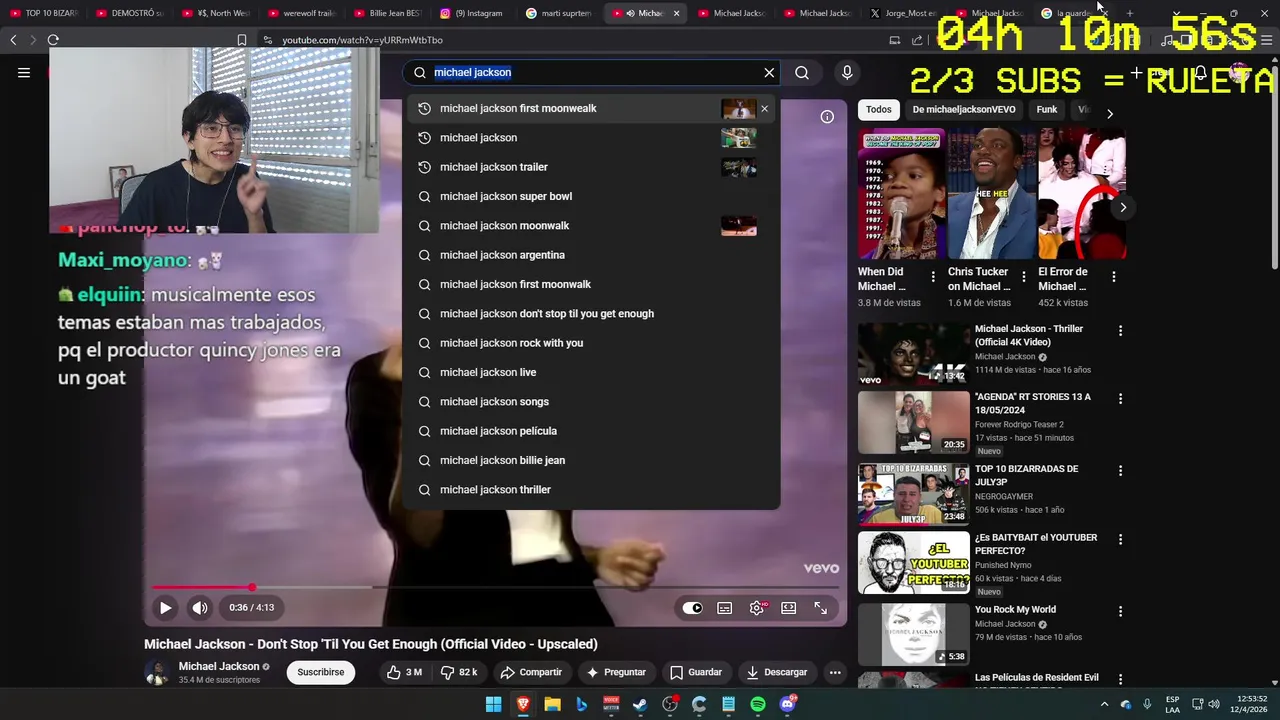Play the video
1280x720 pixels.
click(165, 607)
